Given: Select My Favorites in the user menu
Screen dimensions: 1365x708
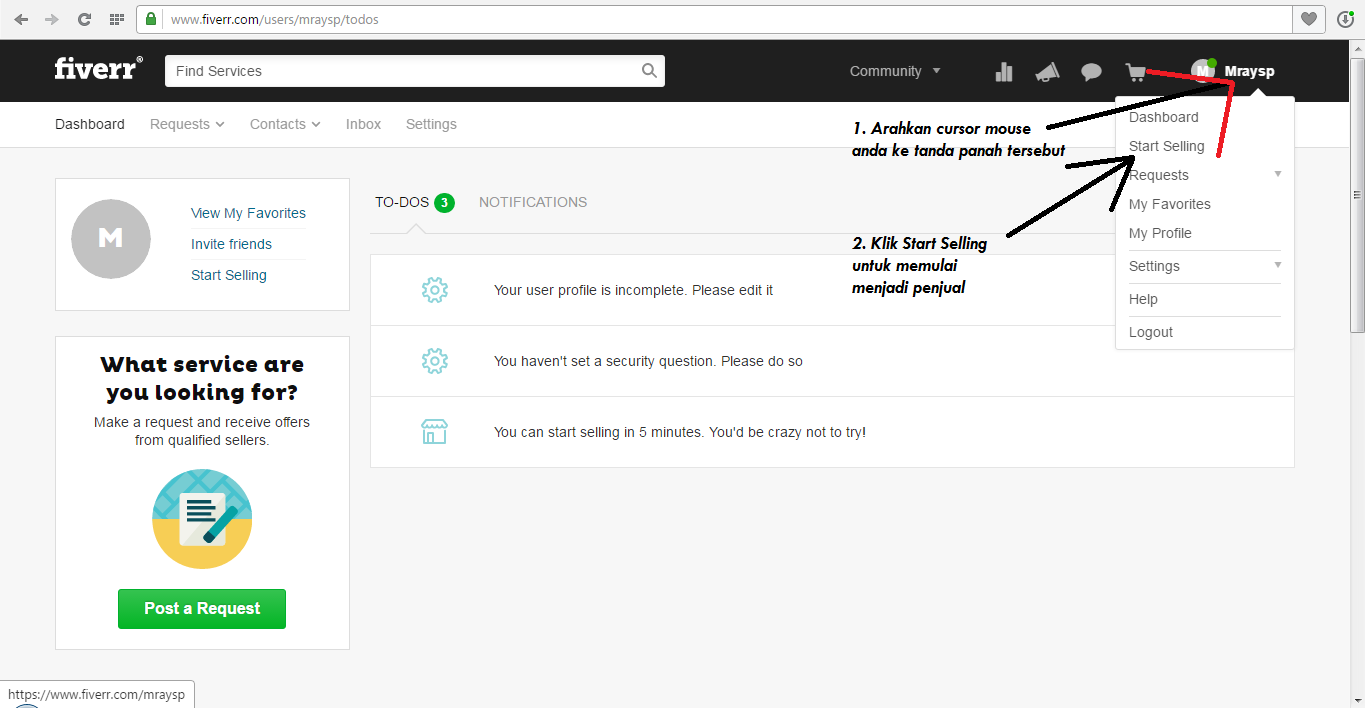Looking at the screenshot, I should click(x=1169, y=204).
